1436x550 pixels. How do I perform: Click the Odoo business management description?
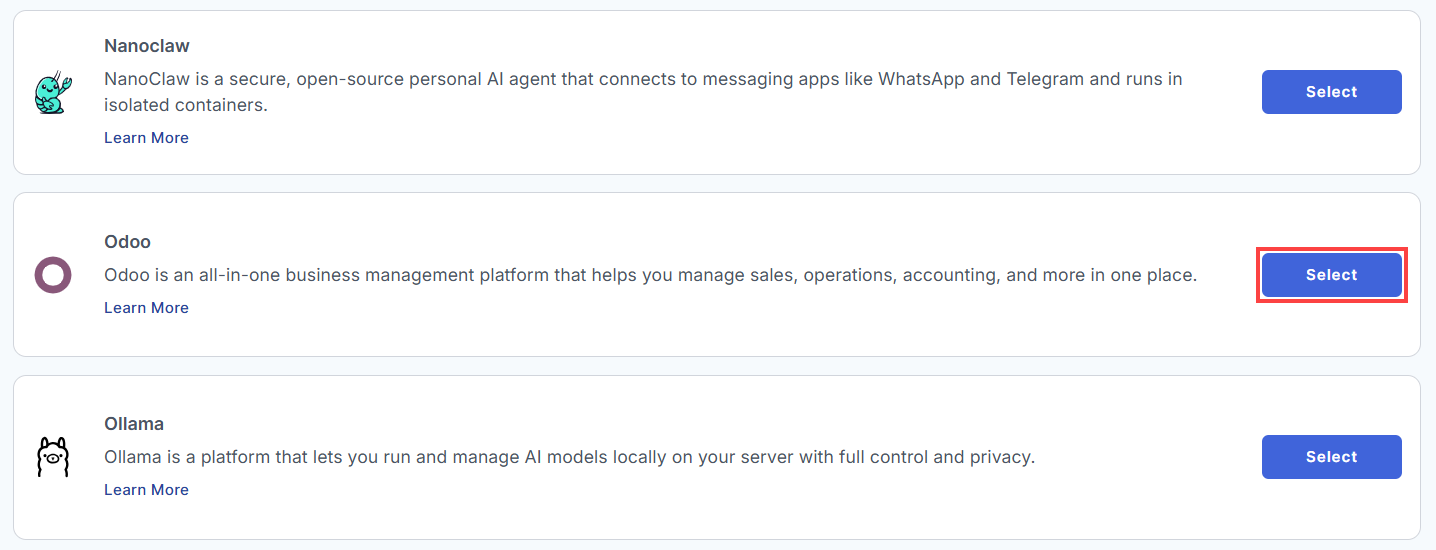(650, 275)
